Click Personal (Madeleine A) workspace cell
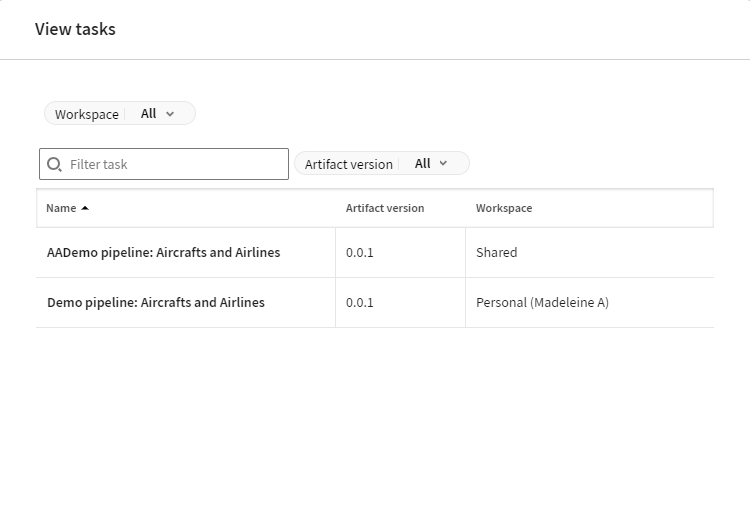 [x=542, y=303]
